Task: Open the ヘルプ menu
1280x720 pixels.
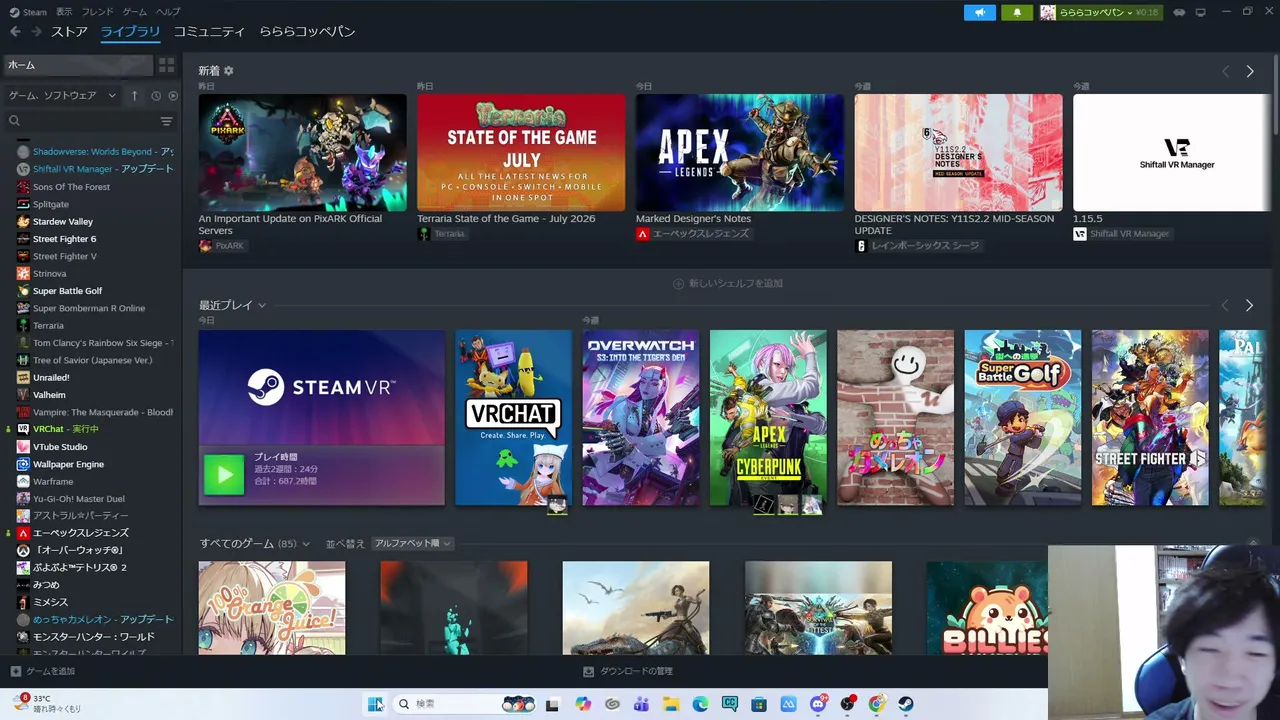Action: coord(169,12)
